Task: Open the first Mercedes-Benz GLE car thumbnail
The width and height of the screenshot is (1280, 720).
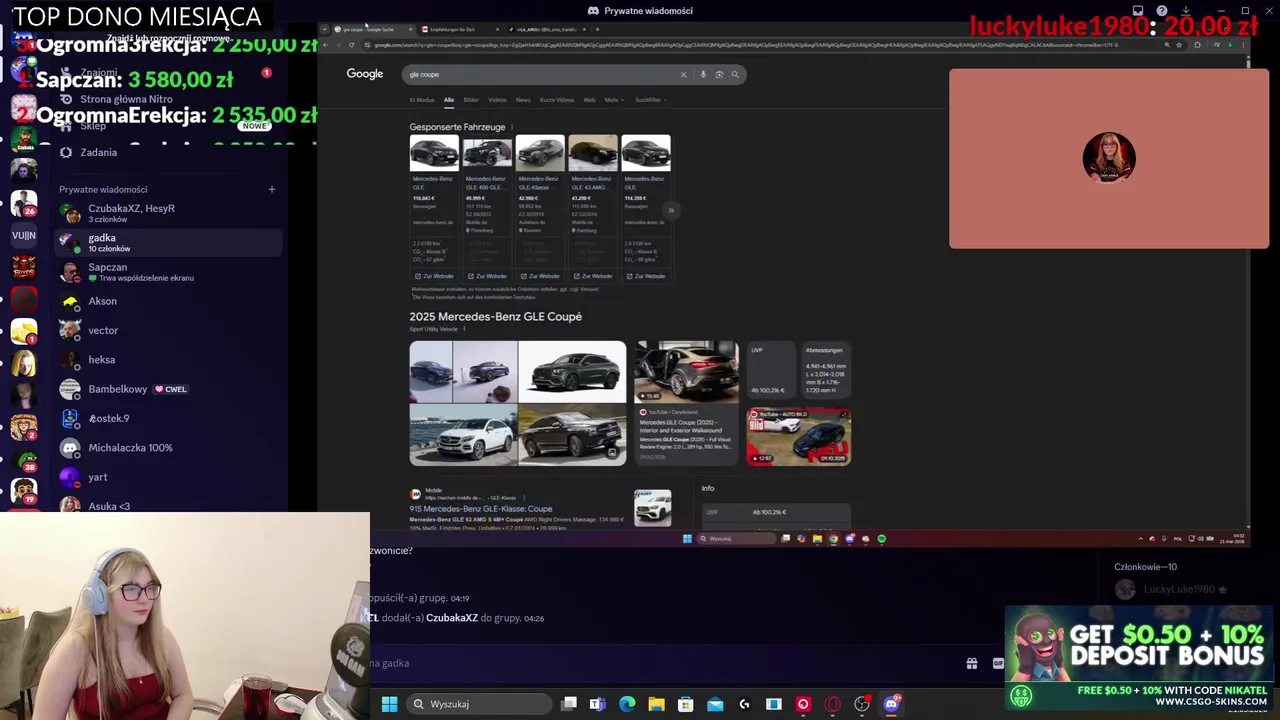Action: click(434, 153)
